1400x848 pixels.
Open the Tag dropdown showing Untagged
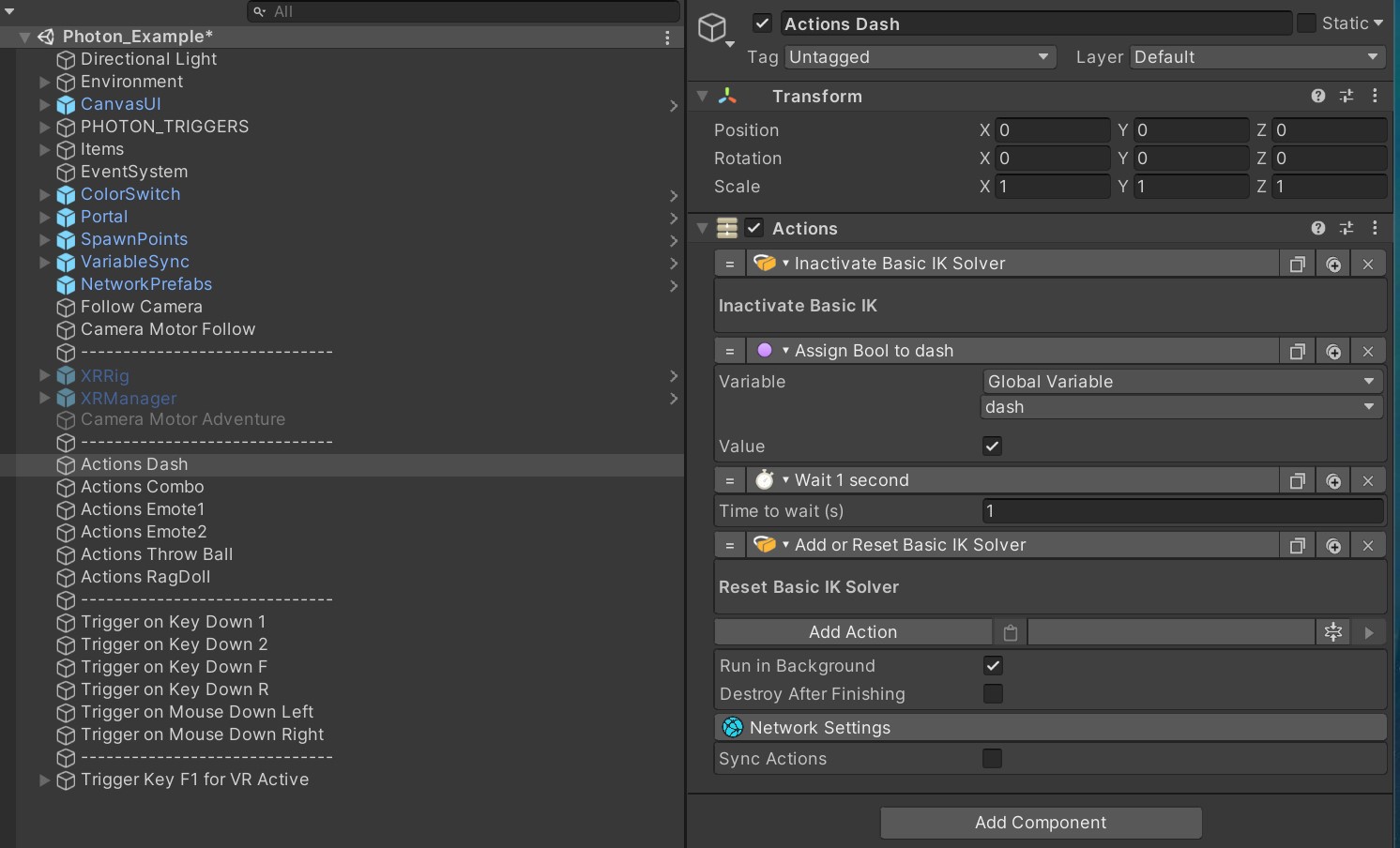pyautogui.click(x=920, y=57)
